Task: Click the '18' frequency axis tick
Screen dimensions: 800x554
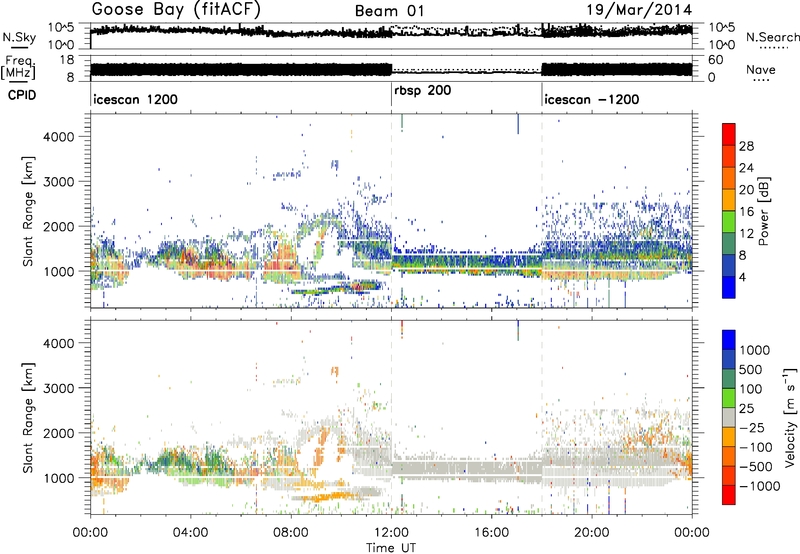Action: point(67,60)
